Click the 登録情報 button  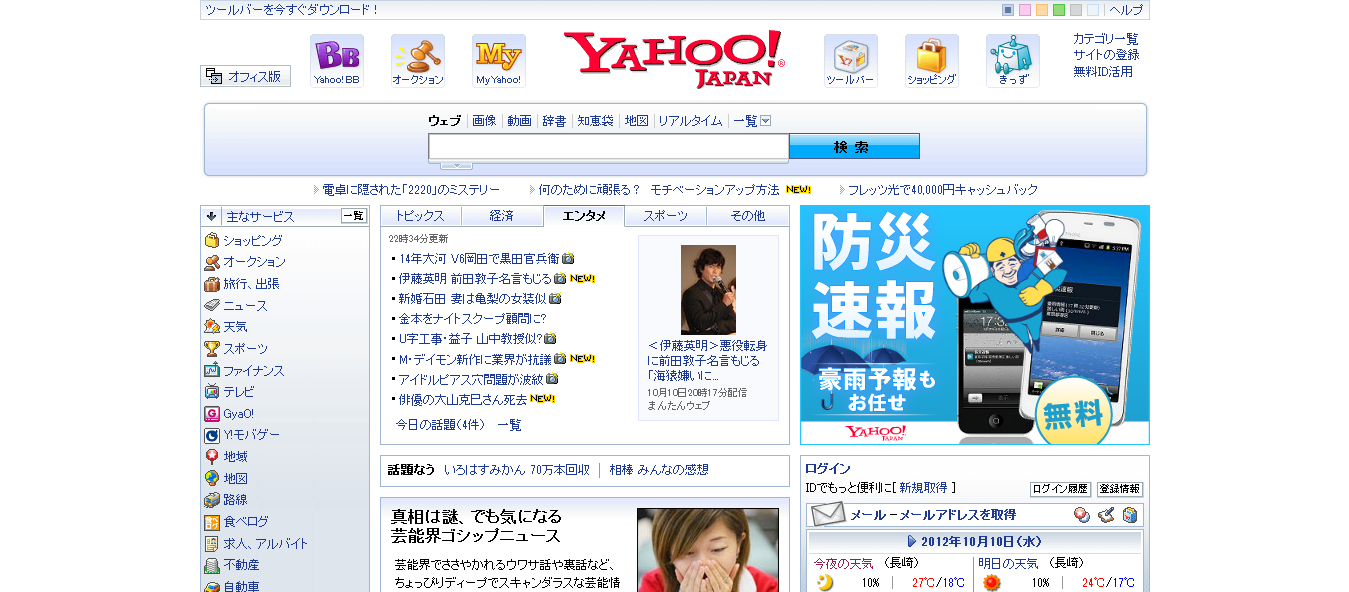coord(1120,489)
